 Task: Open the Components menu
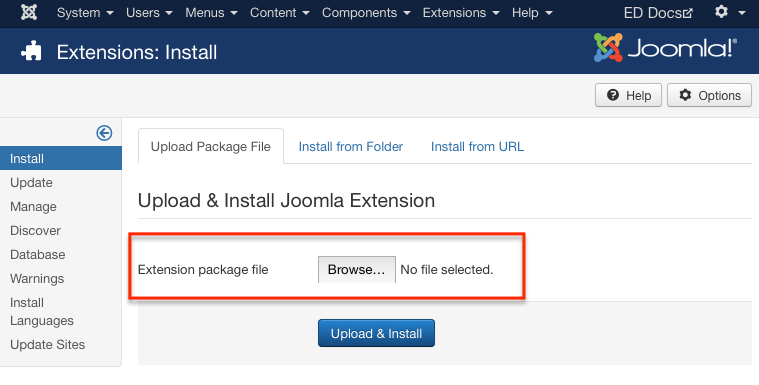tap(366, 13)
